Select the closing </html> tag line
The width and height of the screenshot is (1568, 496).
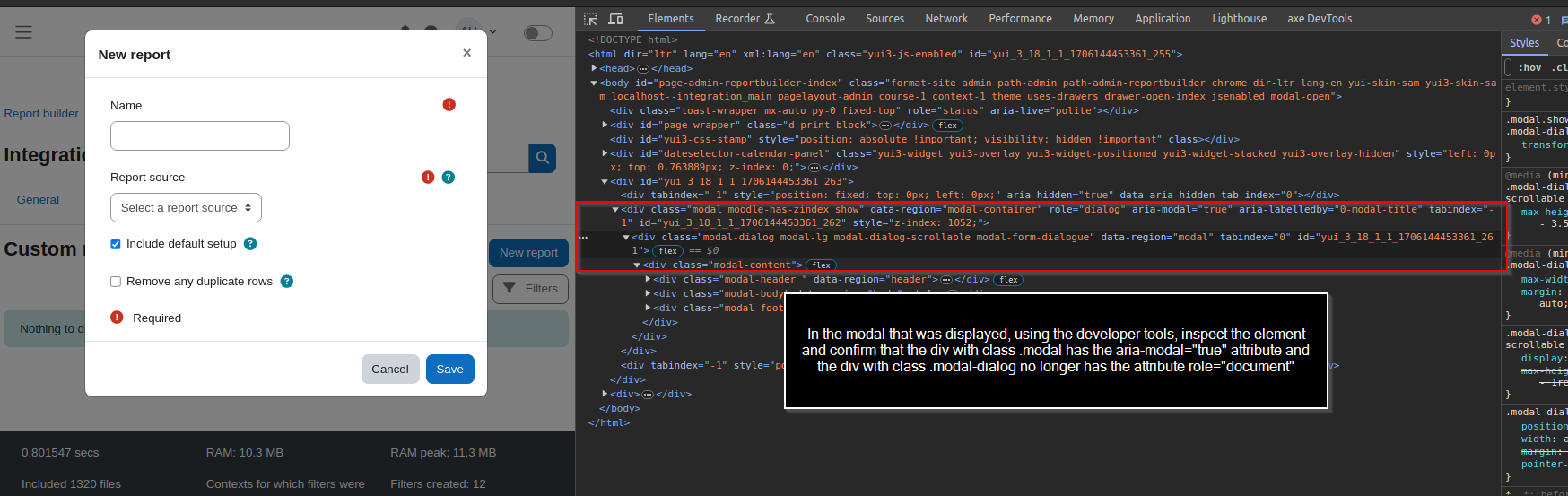(x=609, y=422)
